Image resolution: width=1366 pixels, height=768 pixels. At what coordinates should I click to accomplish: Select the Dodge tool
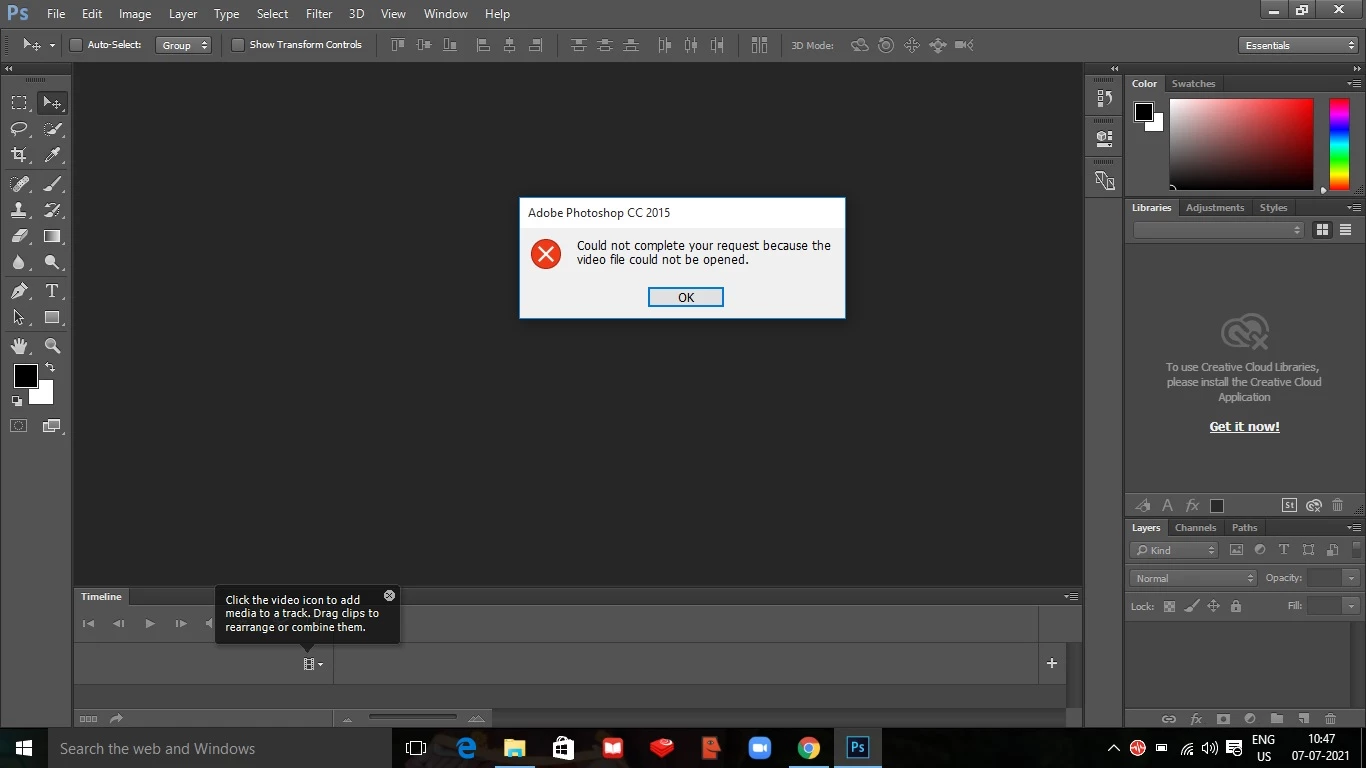52,263
